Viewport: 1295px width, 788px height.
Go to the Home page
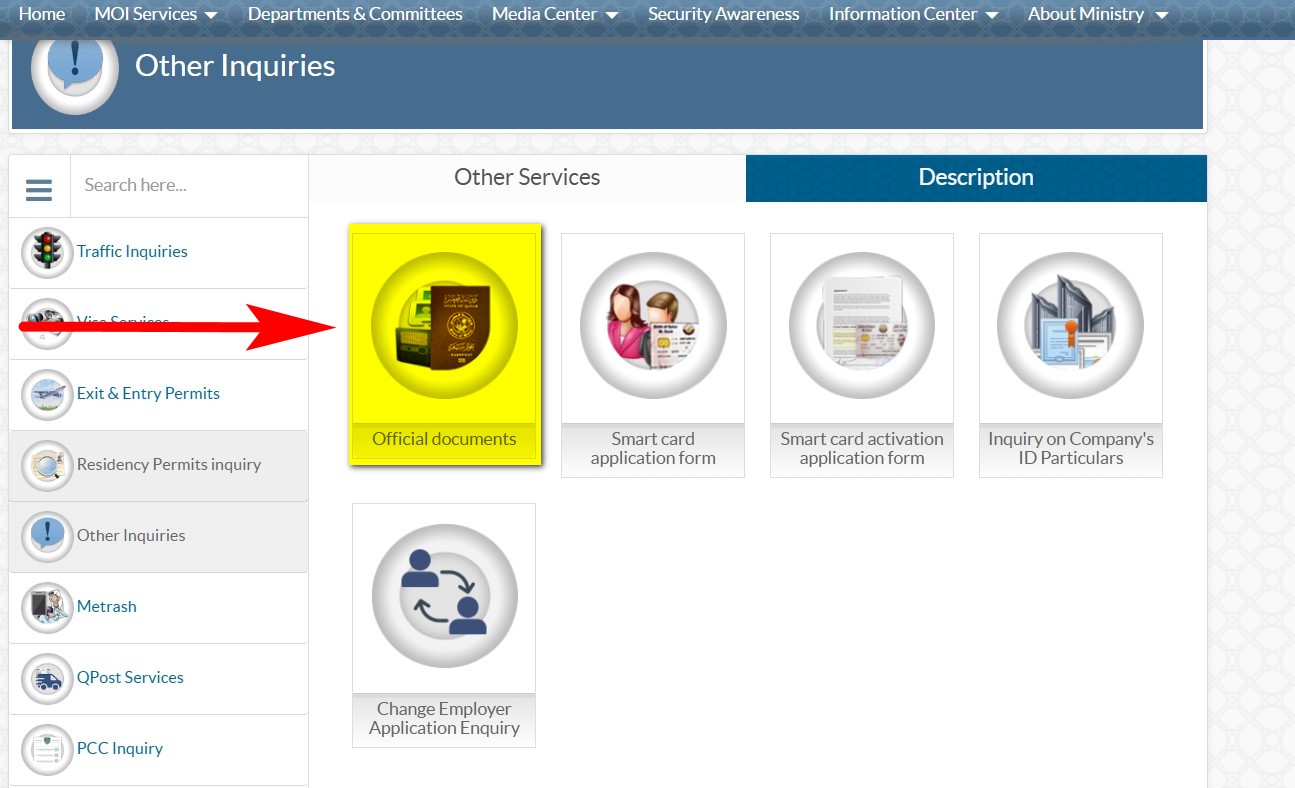pos(42,14)
